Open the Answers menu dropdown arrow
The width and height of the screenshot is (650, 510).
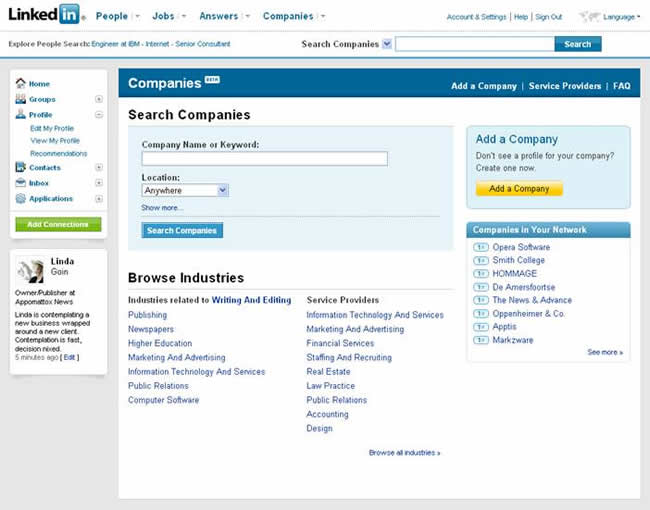click(247, 17)
